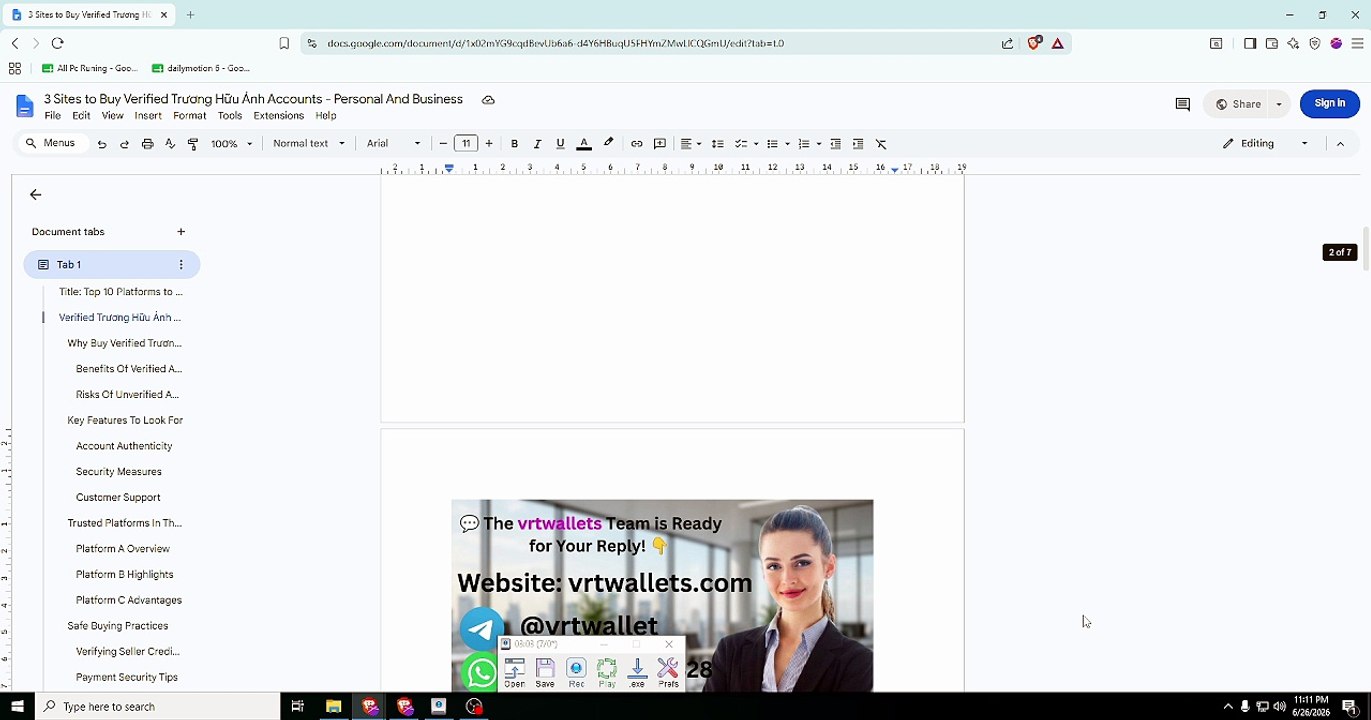The height and width of the screenshot is (720, 1371).
Task: Open the dailymotion 5 bookmark
Action: 200,69
